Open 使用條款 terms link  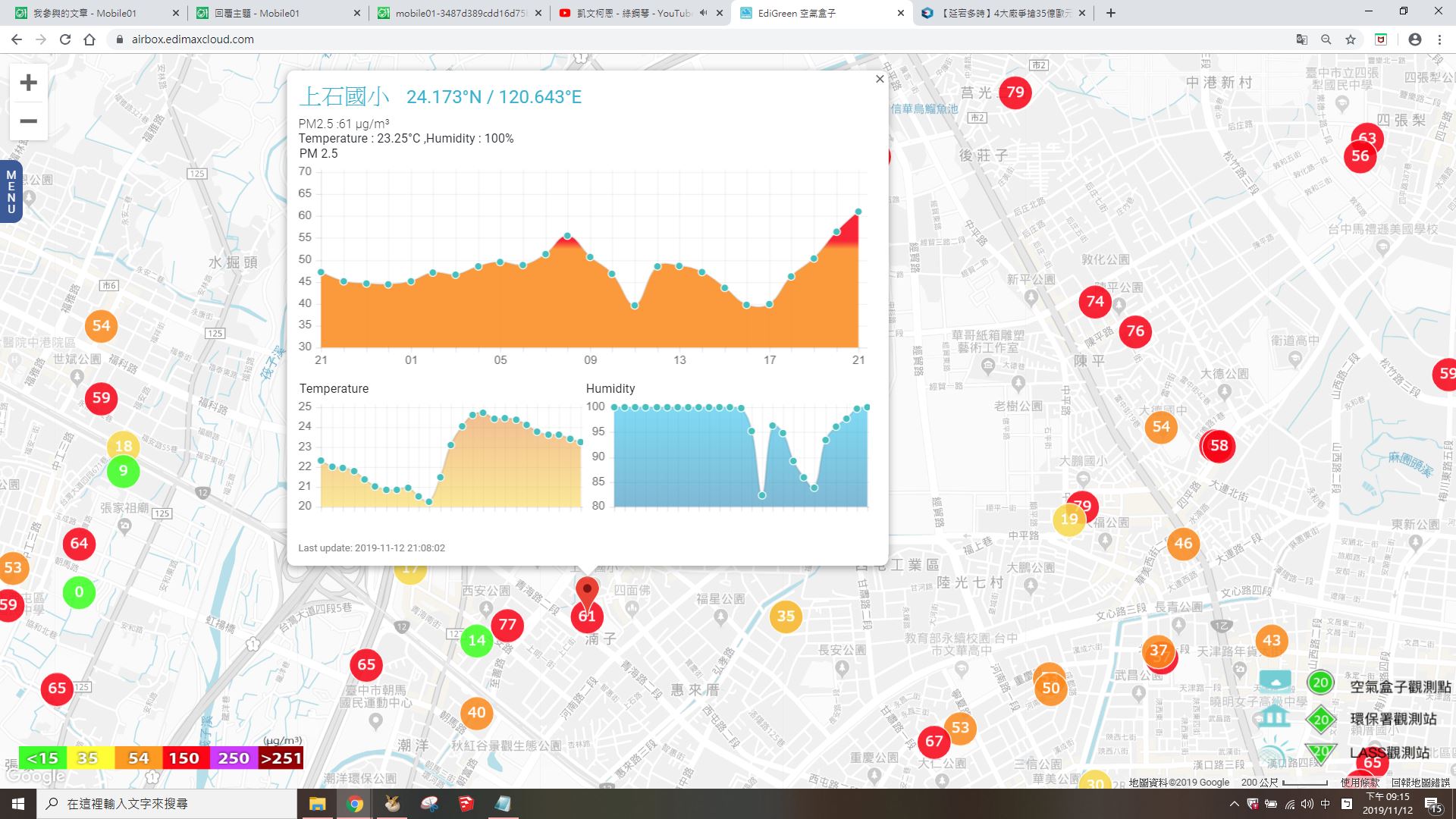pyautogui.click(x=1360, y=782)
